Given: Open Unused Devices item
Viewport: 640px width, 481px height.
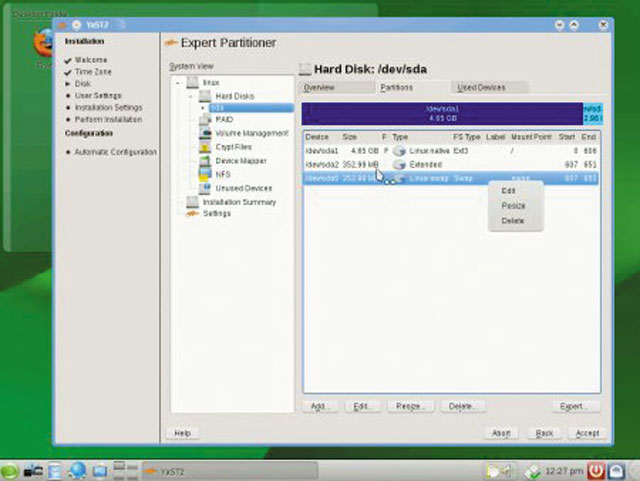Looking at the screenshot, I should [x=243, y=188].
